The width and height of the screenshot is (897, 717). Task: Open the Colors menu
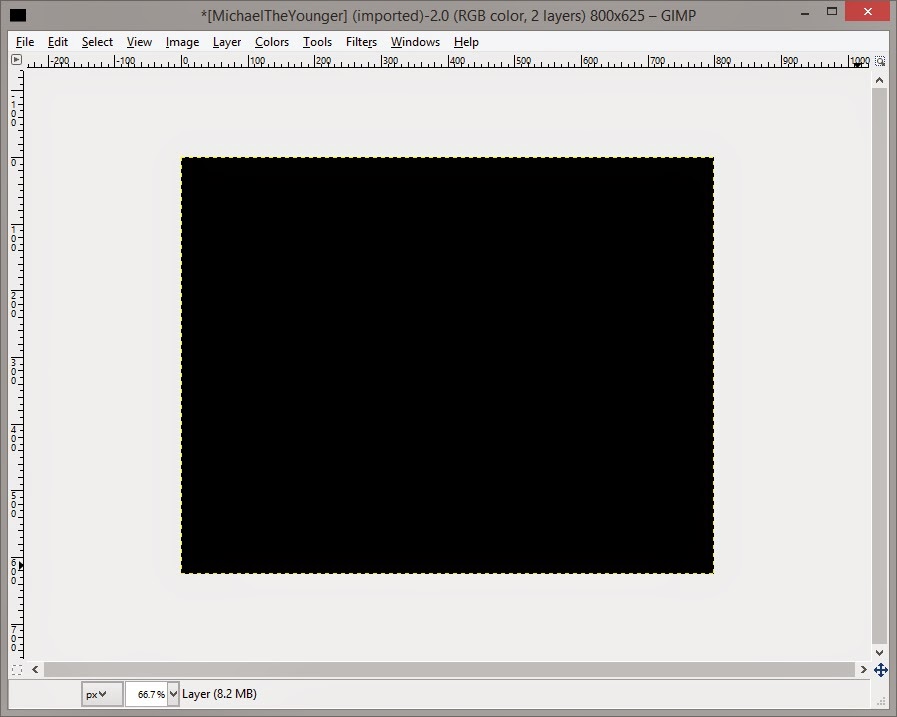point(271,42)
